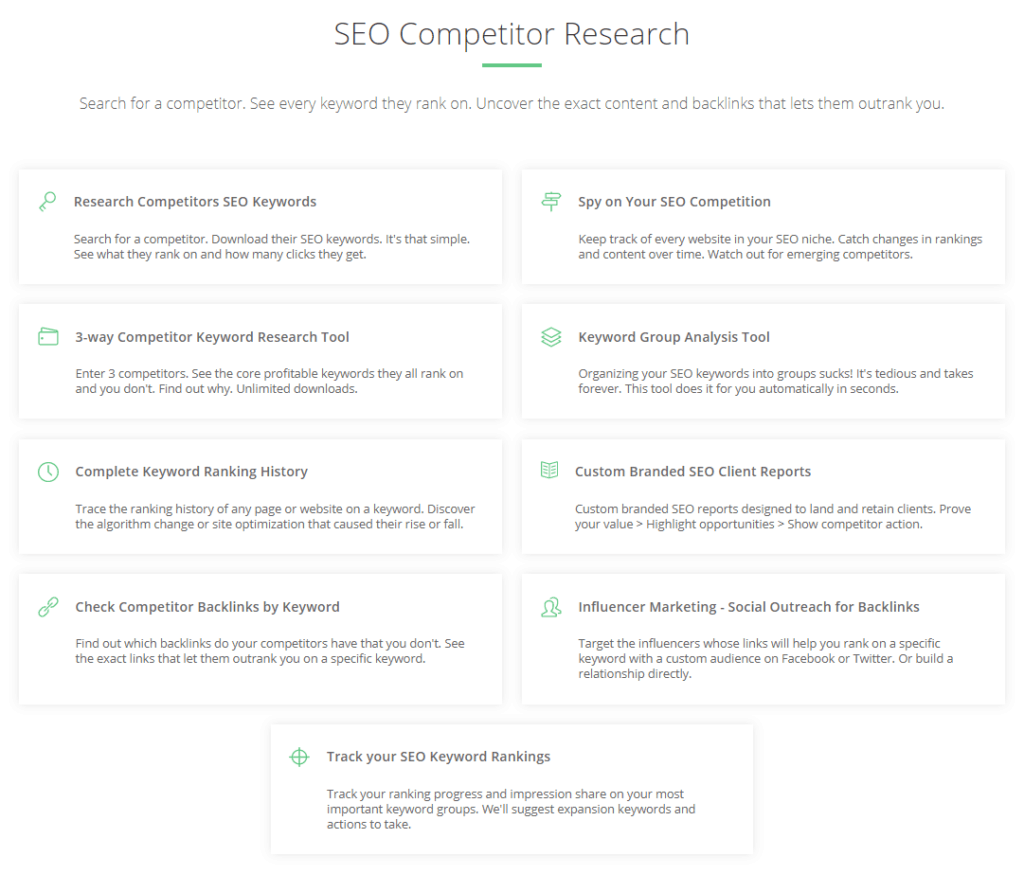Open the Spy on Your SEO Competition heading

pos(674,202)
